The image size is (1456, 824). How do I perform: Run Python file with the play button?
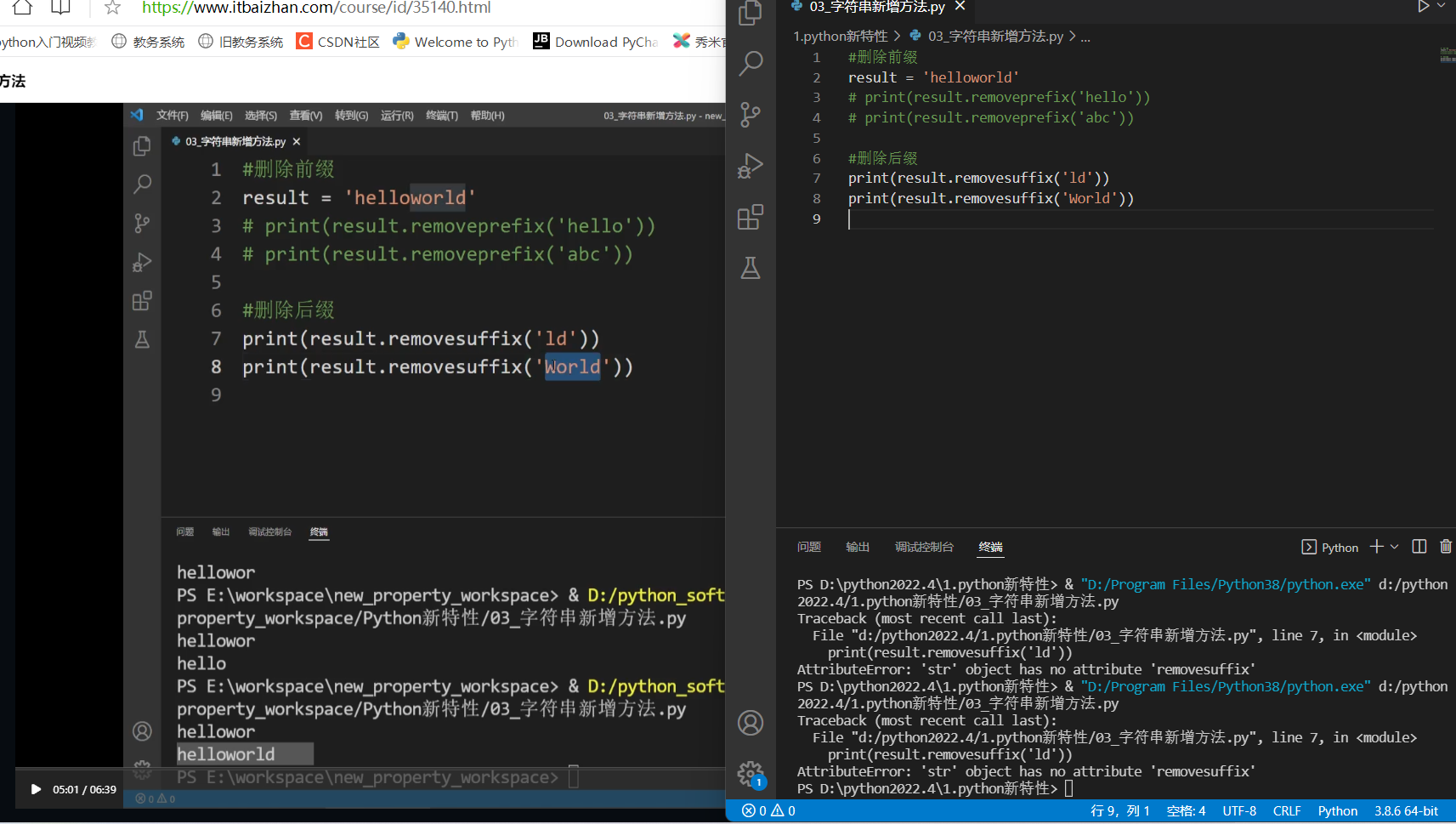[x=1423, y=7]
